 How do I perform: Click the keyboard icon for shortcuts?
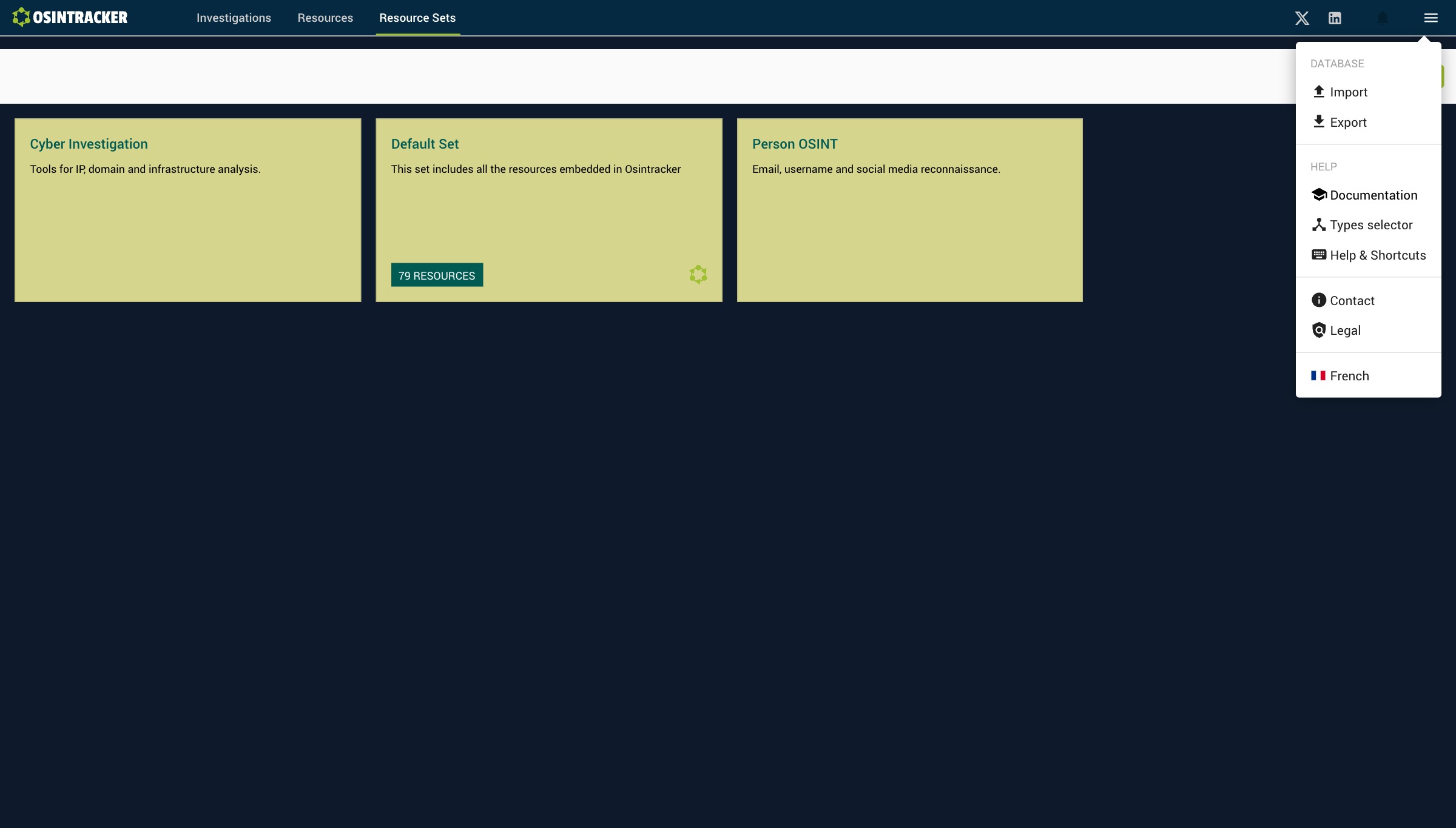(x=1318, y=255)
